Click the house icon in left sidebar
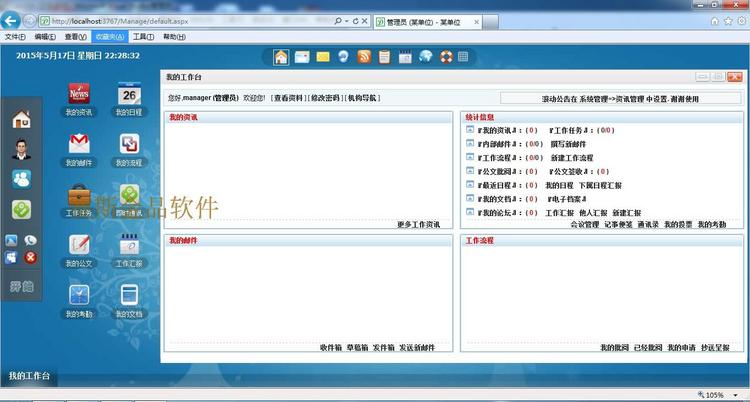750x402 pixels. (22, 119)
